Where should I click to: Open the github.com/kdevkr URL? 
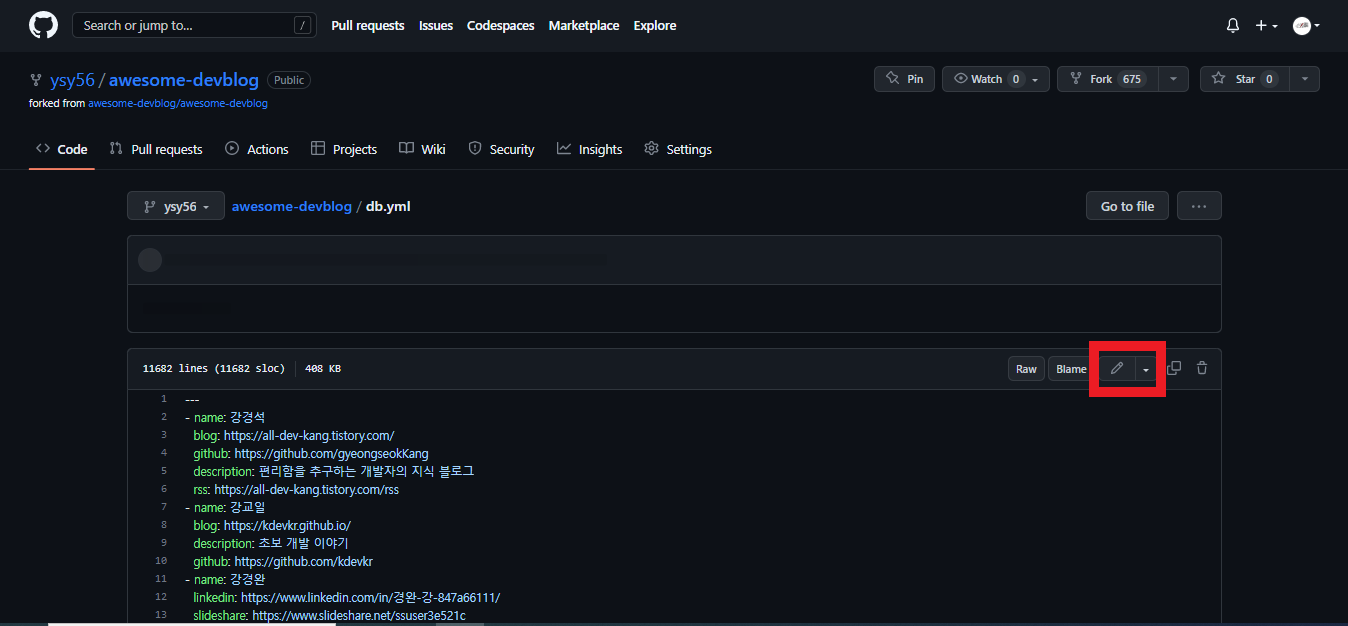[x=303, y=561]
